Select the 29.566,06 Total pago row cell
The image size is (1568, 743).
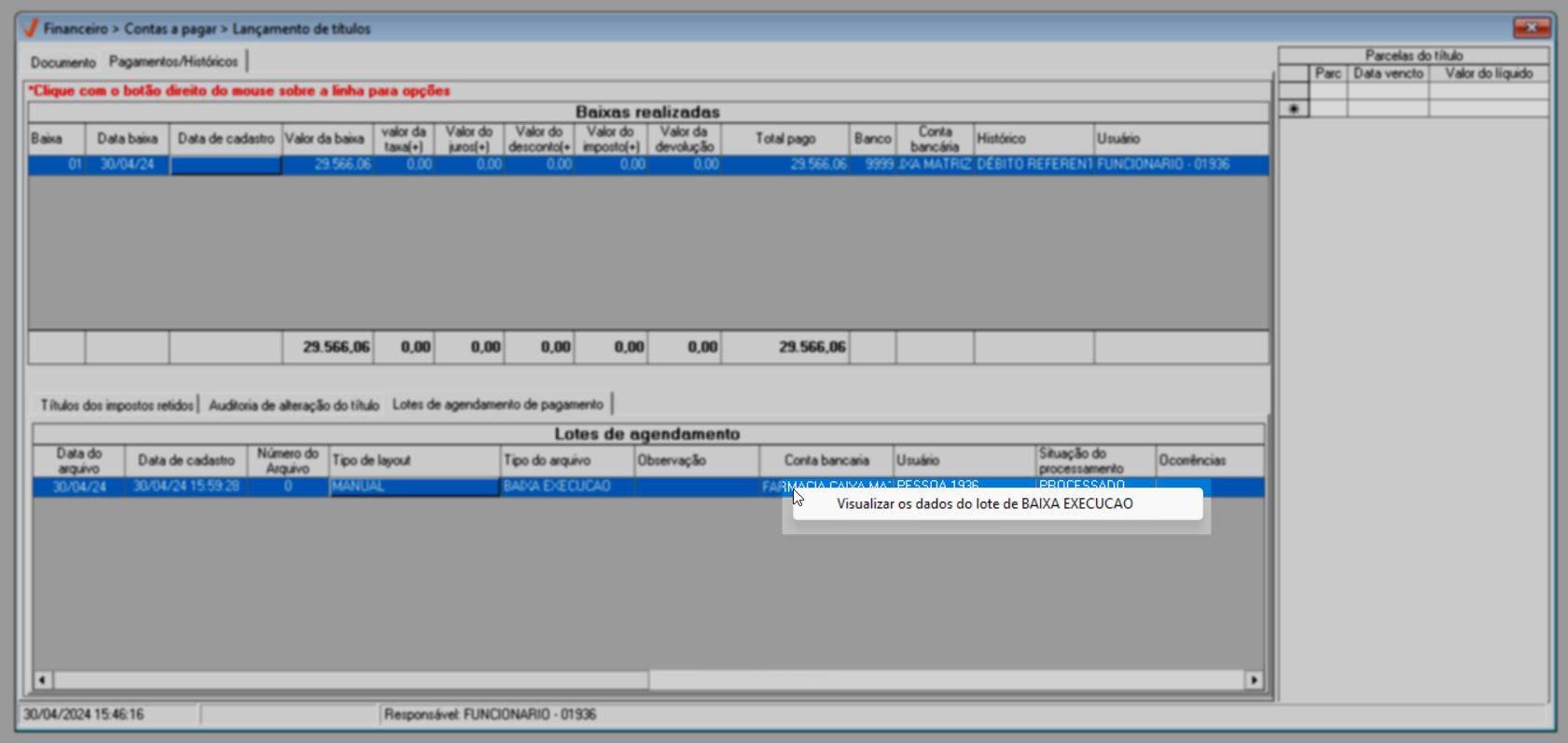pos(785,165)
